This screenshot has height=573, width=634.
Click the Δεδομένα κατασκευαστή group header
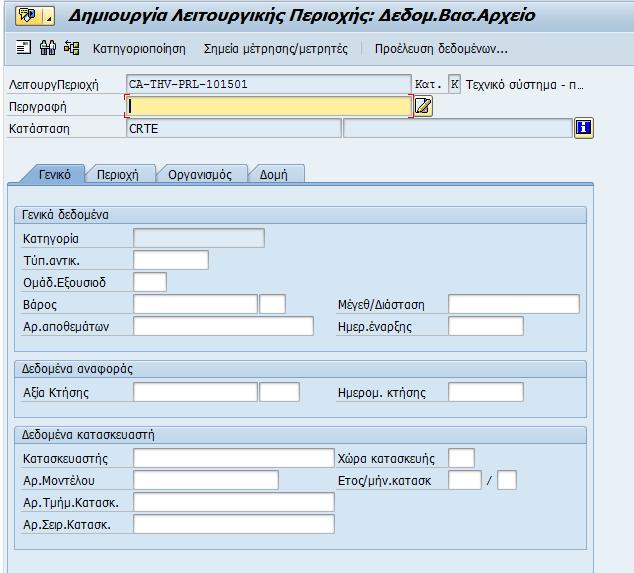[300, 435]
